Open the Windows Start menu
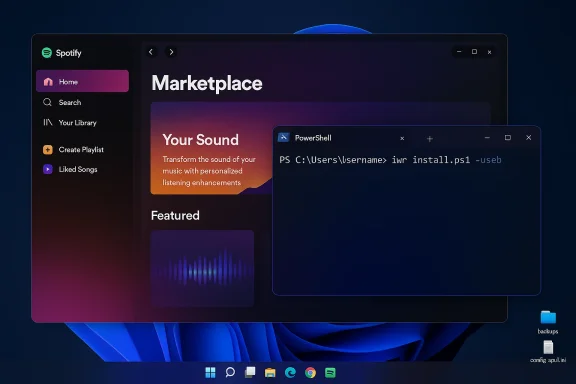 (x=210, y=373)
